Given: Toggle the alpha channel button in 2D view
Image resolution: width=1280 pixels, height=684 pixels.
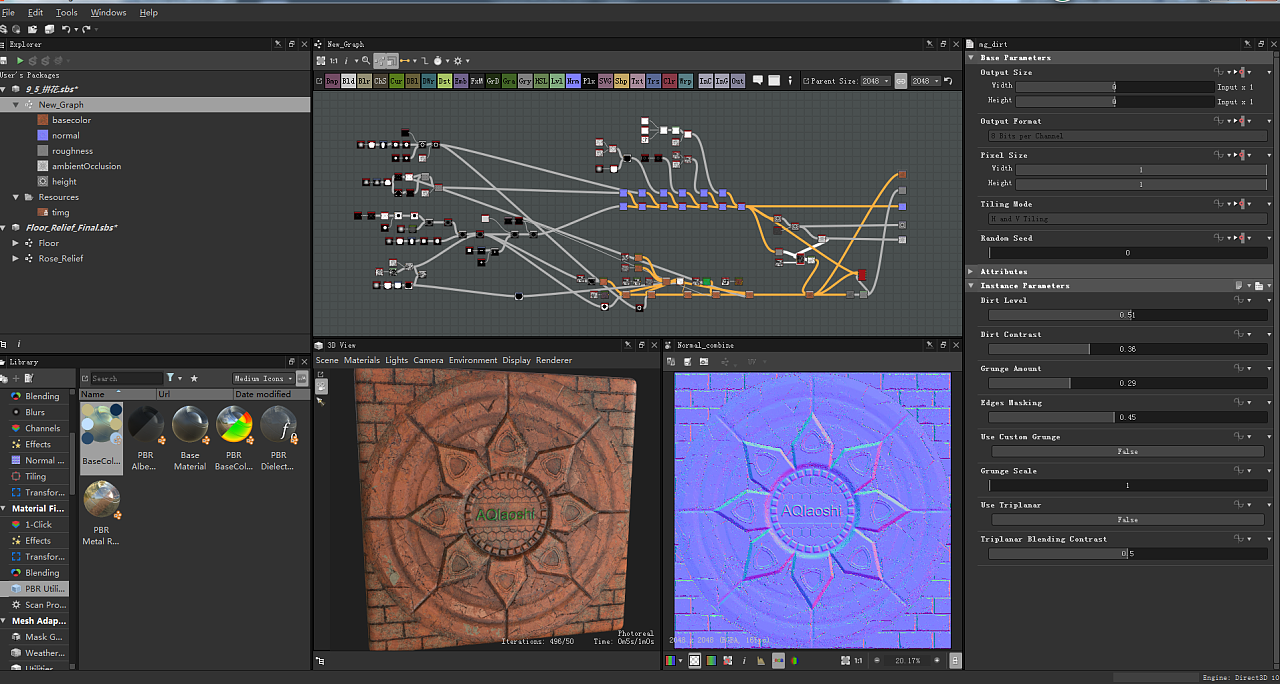Looking at the screenshot, I should (694, 660).
